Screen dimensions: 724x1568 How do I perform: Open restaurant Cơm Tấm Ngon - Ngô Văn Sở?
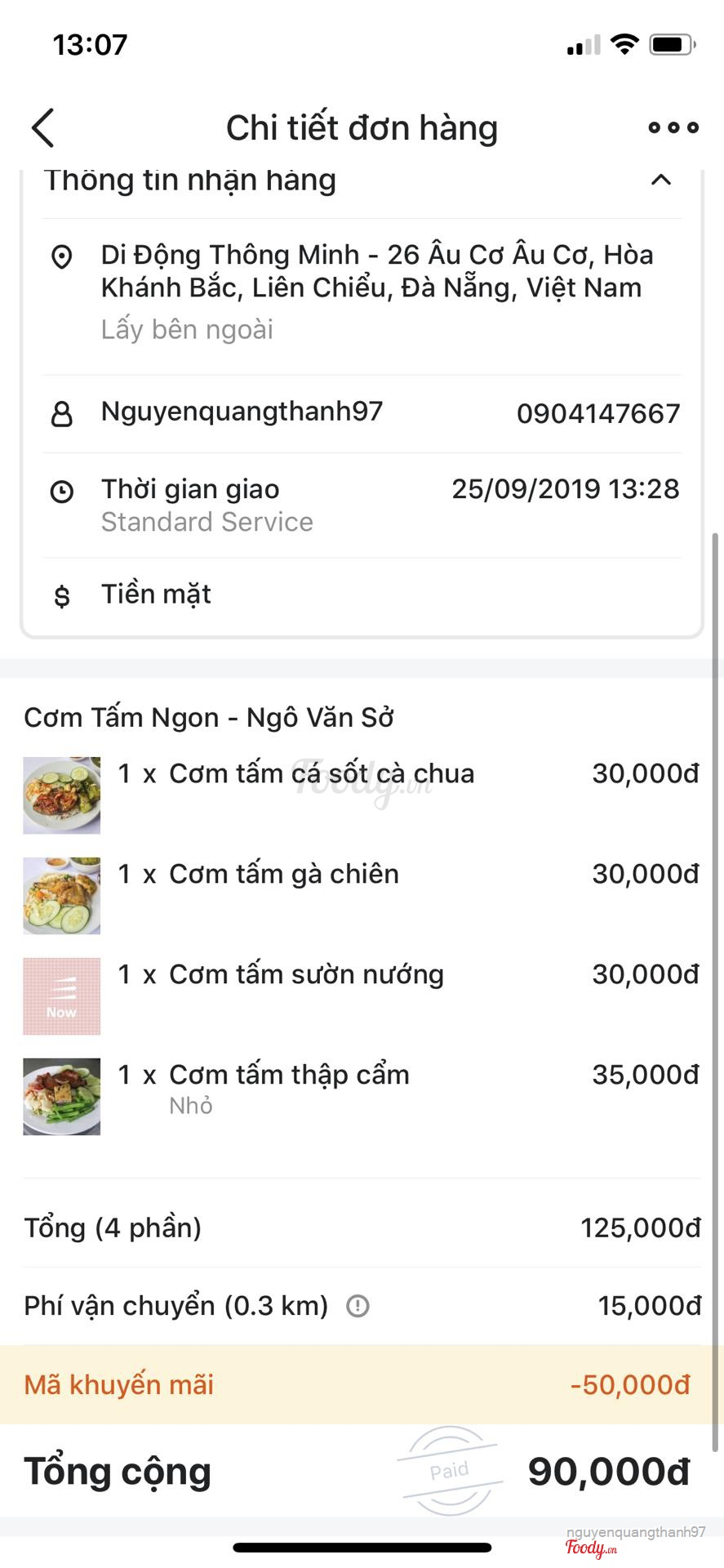pyautogui.click(x=209, y=718)
